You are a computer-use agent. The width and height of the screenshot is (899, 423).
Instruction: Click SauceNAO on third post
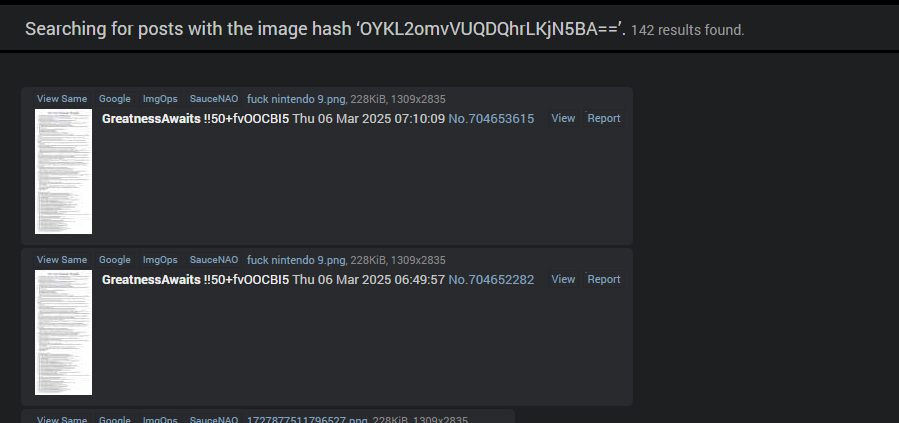tap(214, 419)
